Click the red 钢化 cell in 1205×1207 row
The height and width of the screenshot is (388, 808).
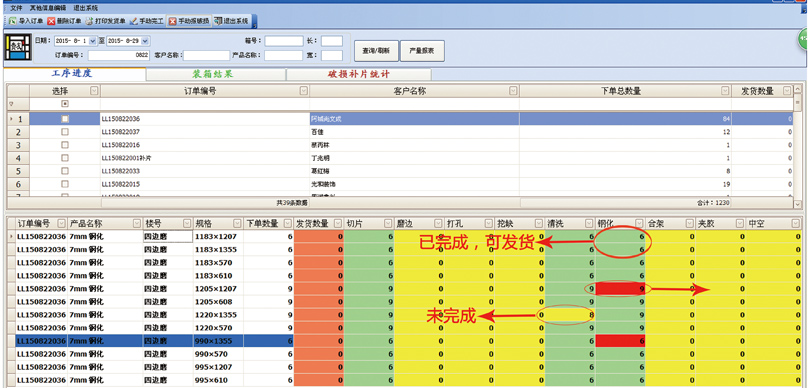point(620,289)
